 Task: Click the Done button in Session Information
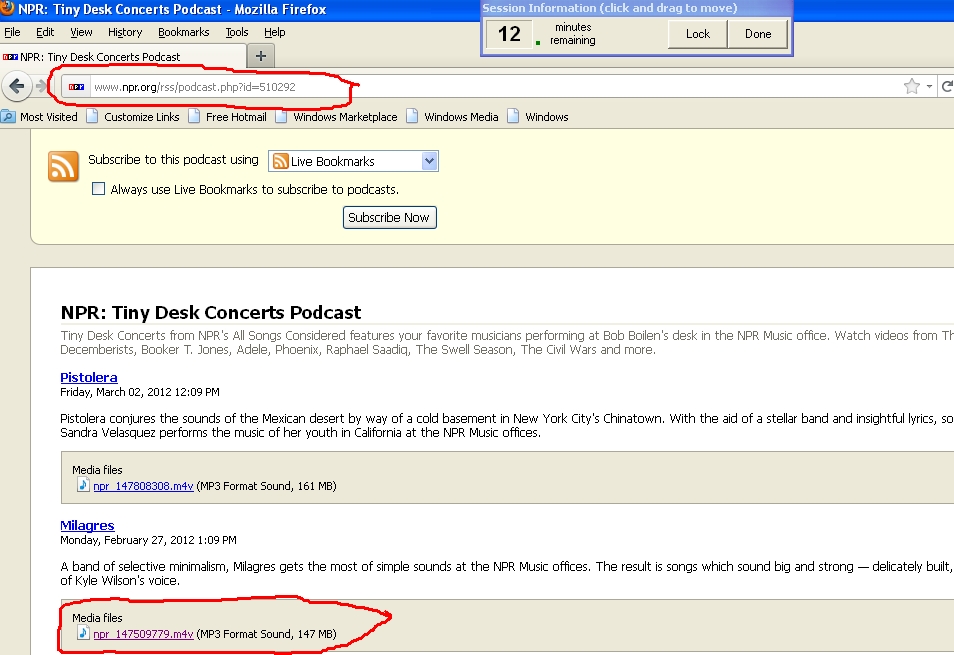pos(757,34)
